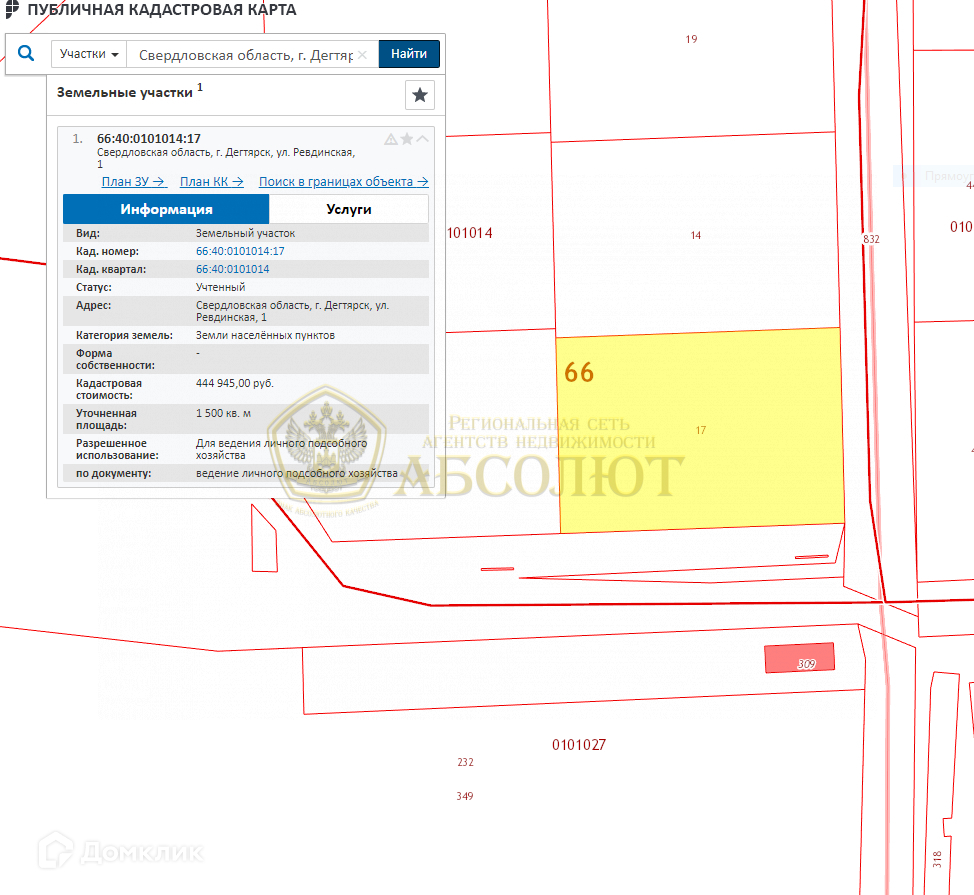The height and width of the screenshot is (895, 974).
Task: Click the 444 945,00 руб. value
Action: tap(235, 383)
